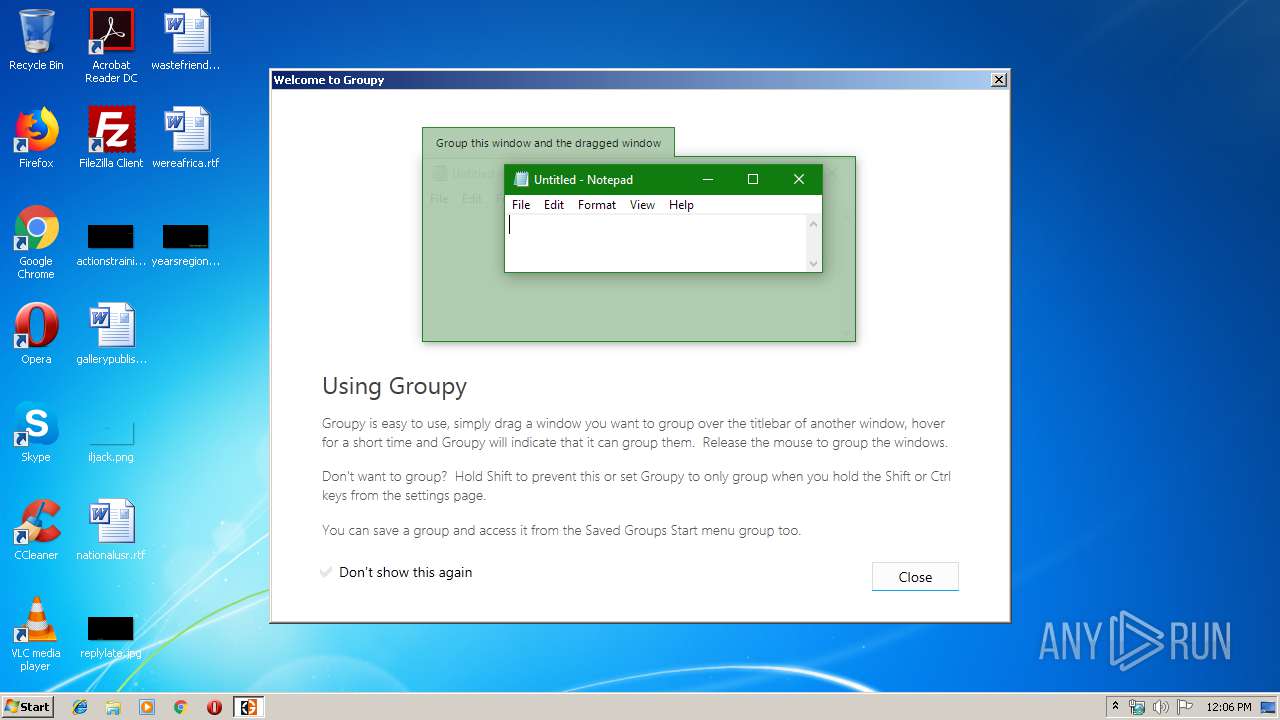Click the text about Saved Groups Start menu
The width and height of the screenshot is (1280, 720).
pyautogui.click(x=561, y=530)
